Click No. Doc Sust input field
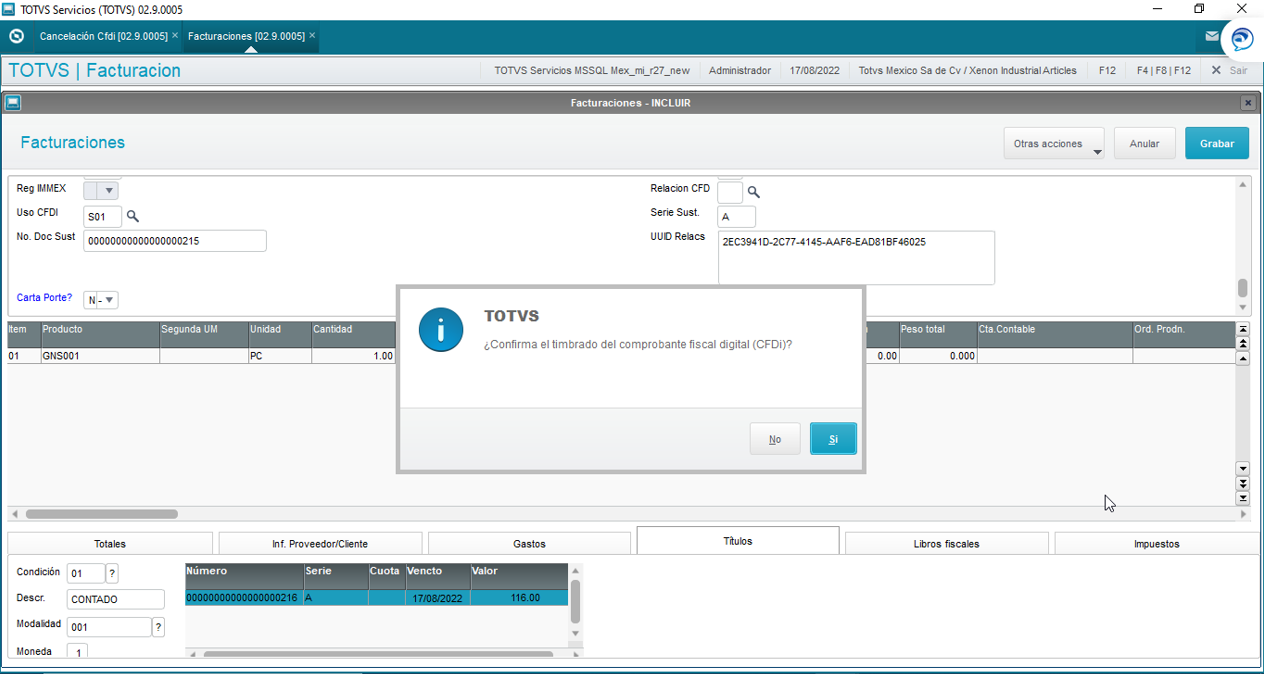Image resolution: width=1264 pixels, height=674 pixels. (175, 241)
